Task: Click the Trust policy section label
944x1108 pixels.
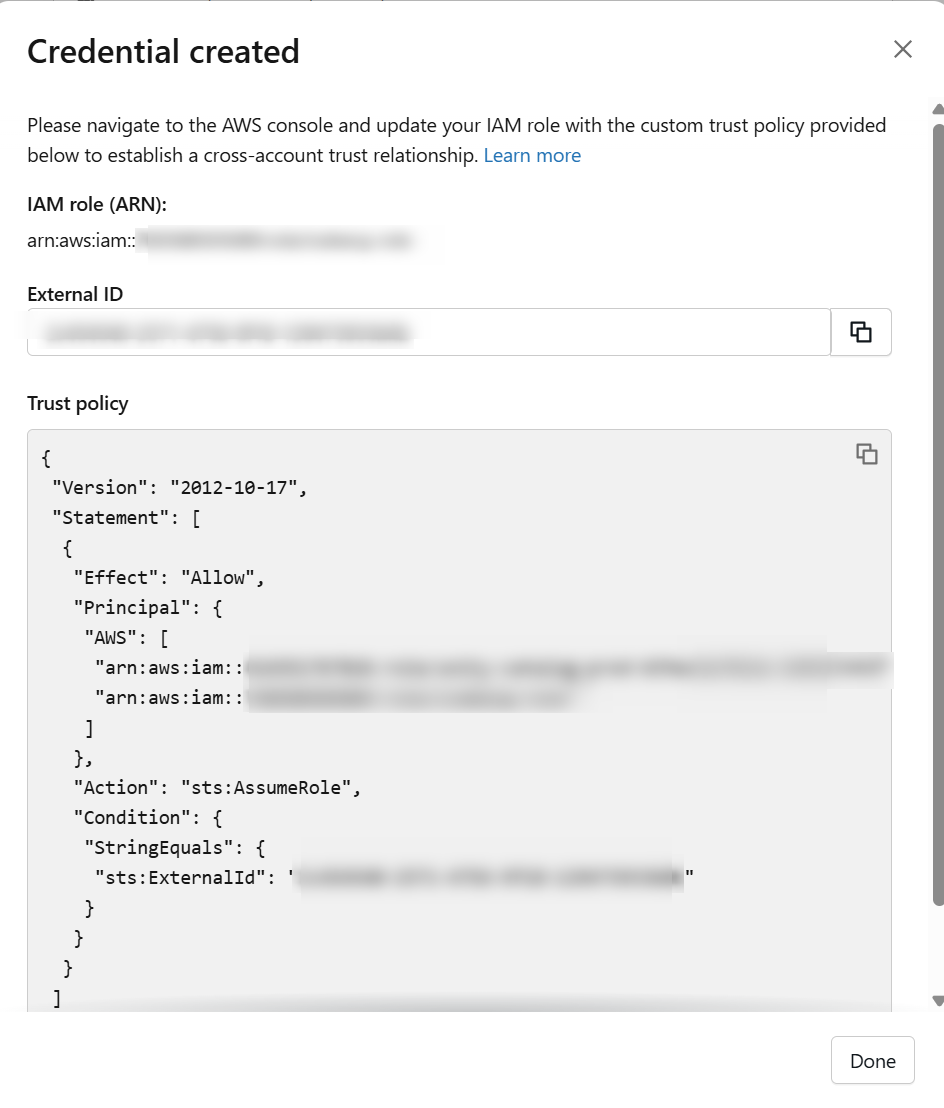Action: tap(78, 404)
